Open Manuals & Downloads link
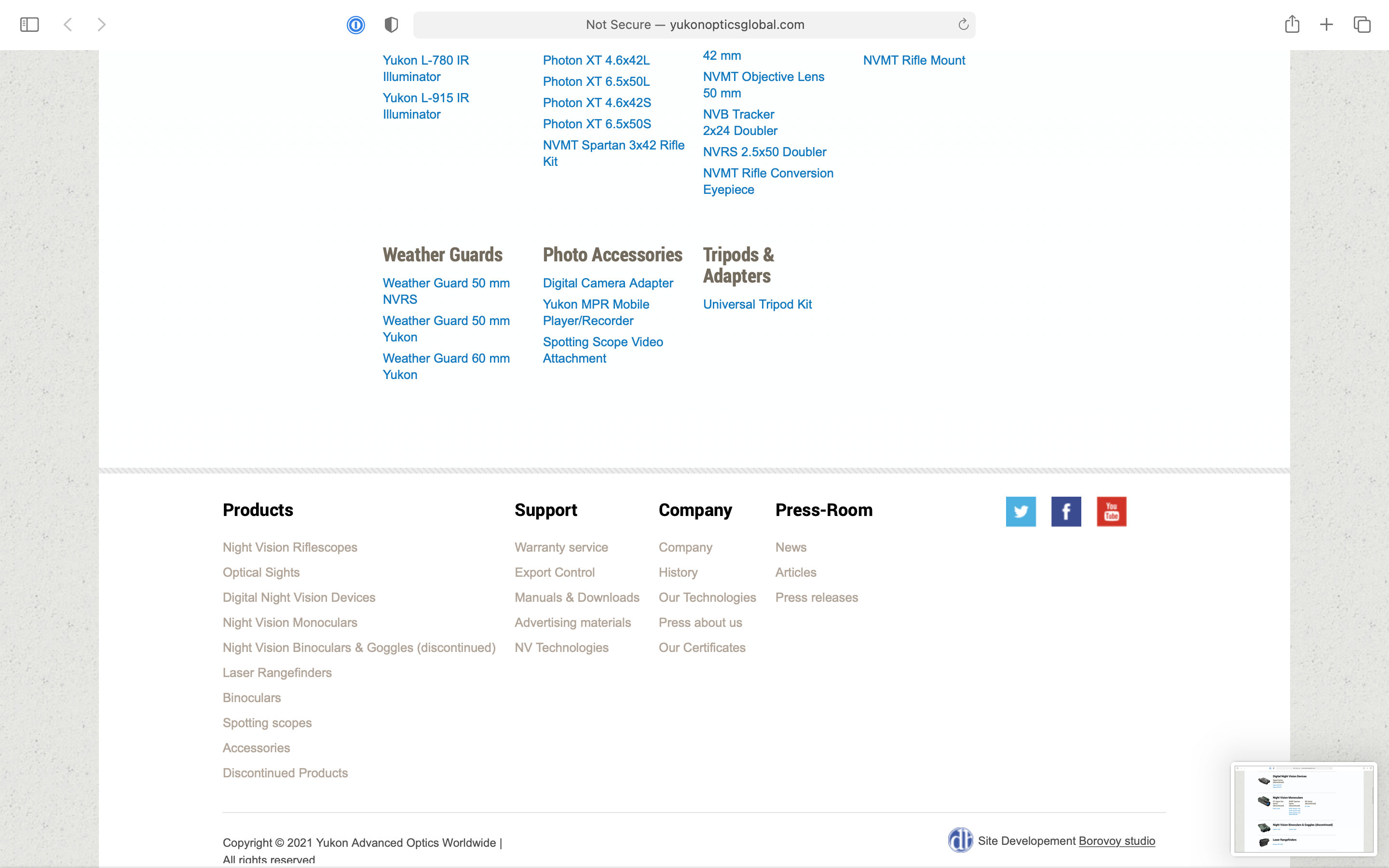 point(577,597)
